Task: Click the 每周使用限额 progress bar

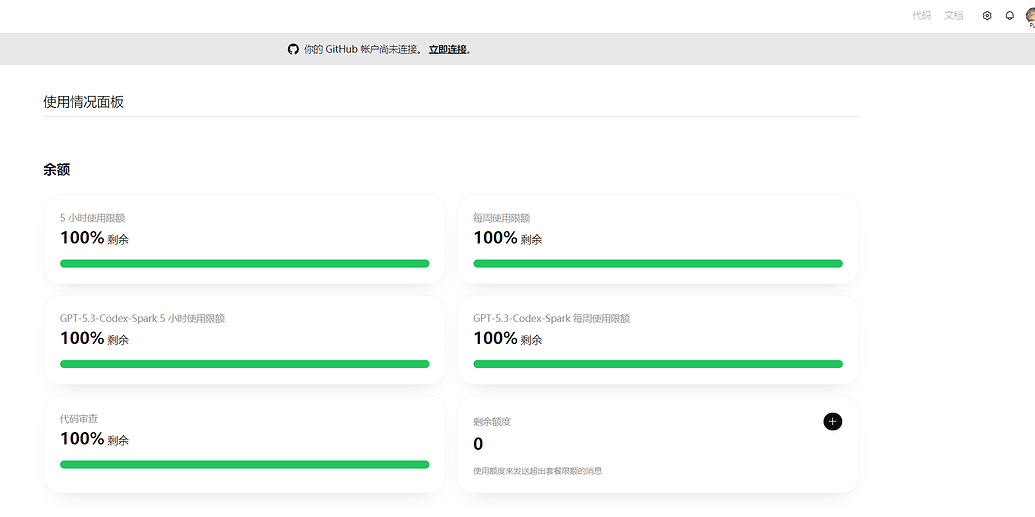Action: tap(657, 263)
